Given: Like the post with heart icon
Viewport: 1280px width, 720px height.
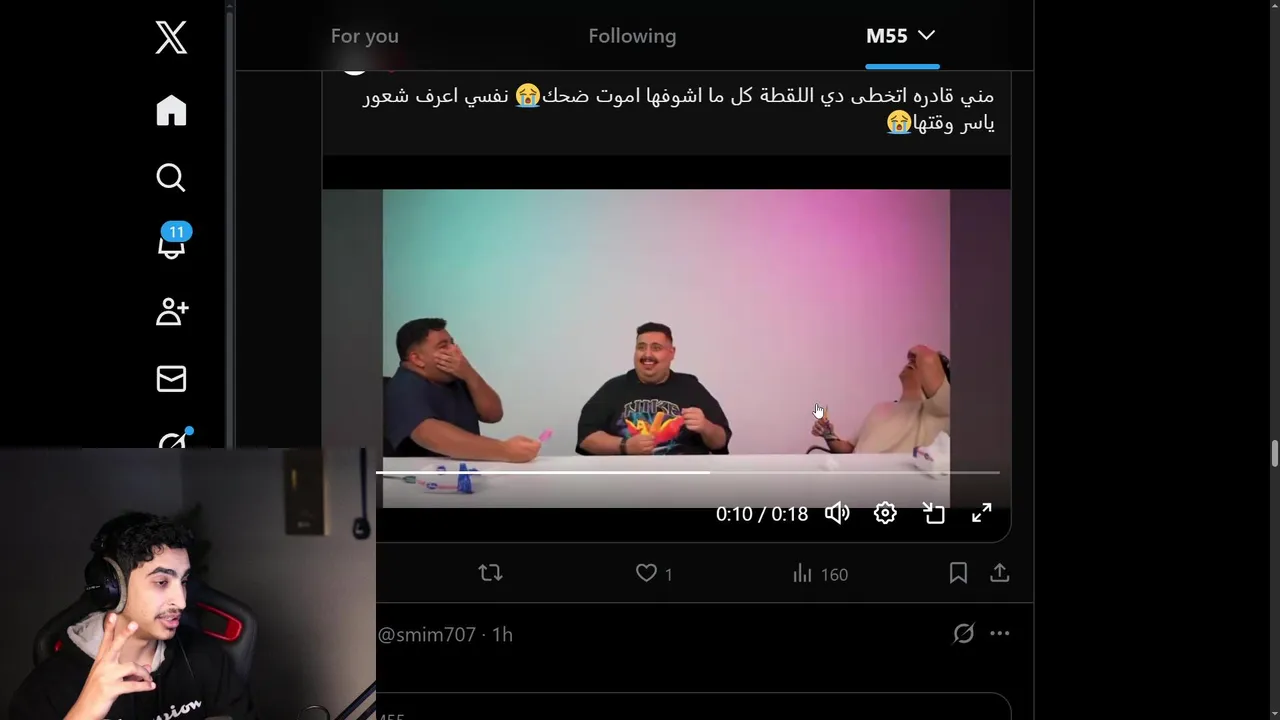Looking at the screenshot, I should [647, 573].
